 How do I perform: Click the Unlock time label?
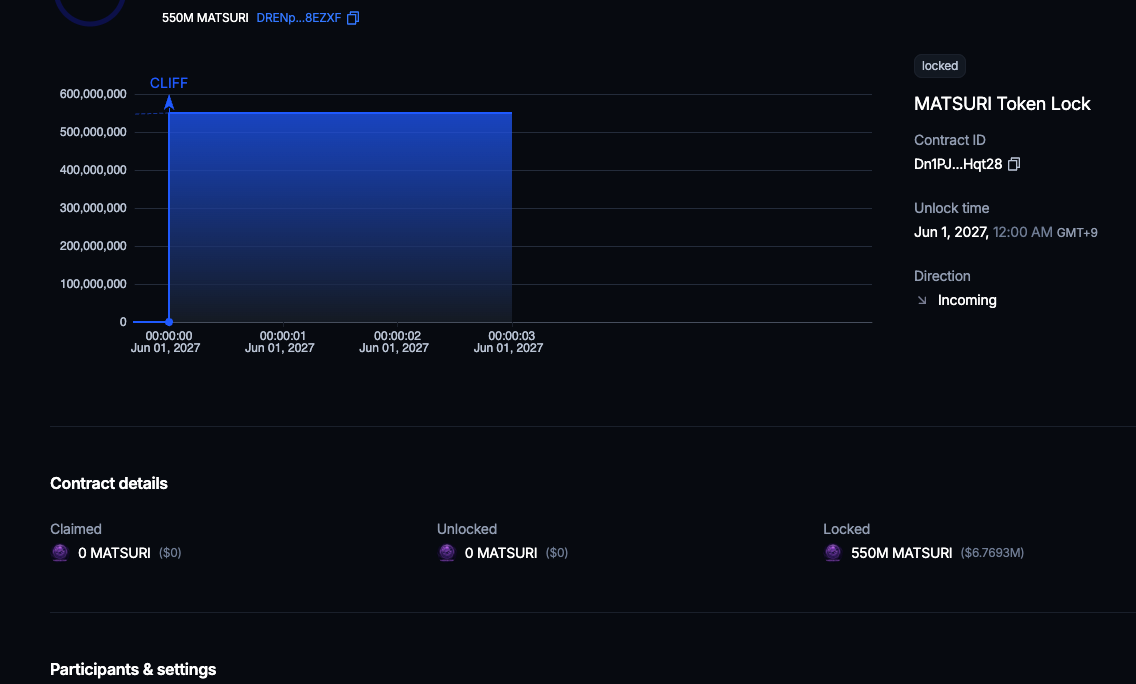(951, 208)
